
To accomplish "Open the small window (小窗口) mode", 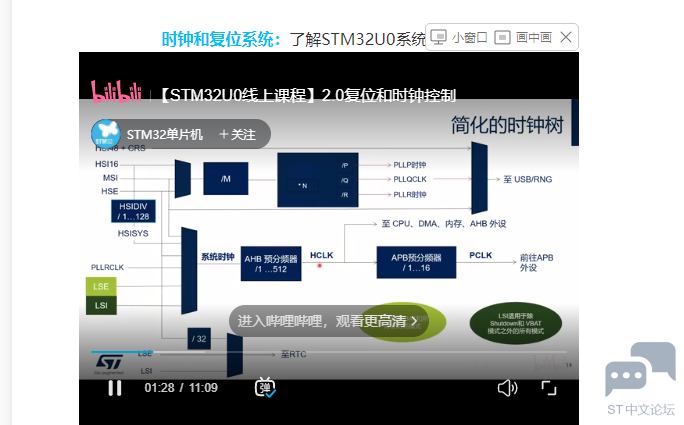I will (x=459, y=37).
